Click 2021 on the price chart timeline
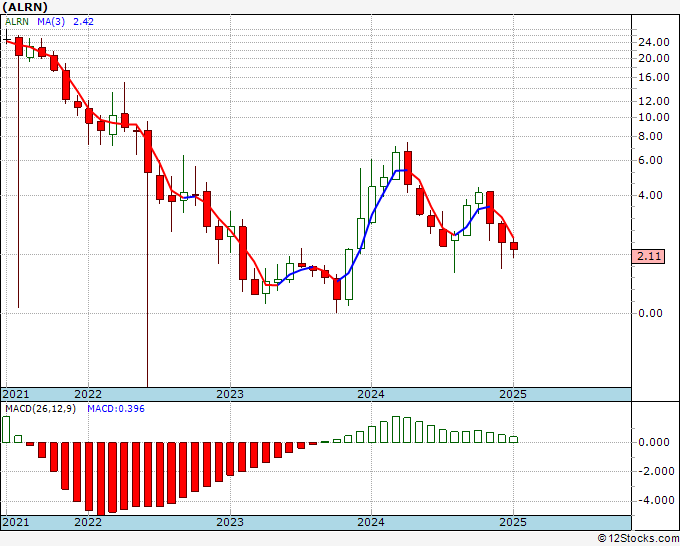The height and width of the screenshot is (546, 680). 16,394
